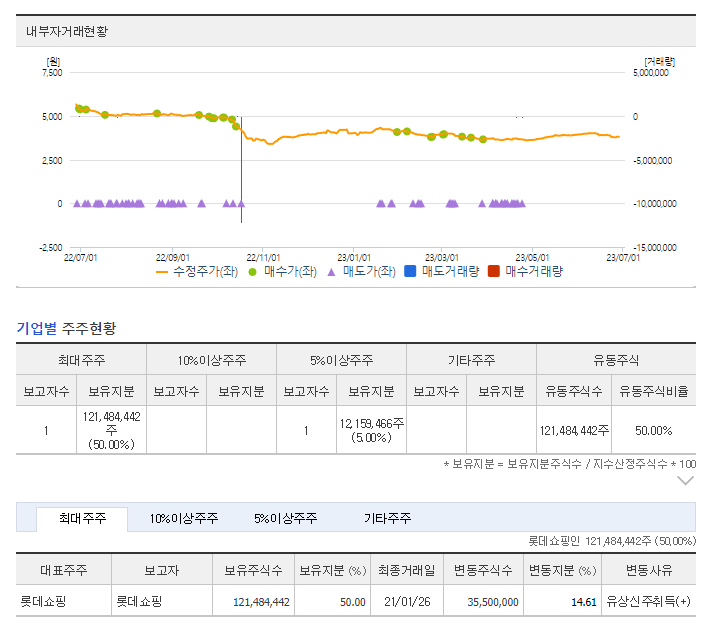Click the 최대주주 column group header
Screen dimensions: 711x624
tap(81, 360)
